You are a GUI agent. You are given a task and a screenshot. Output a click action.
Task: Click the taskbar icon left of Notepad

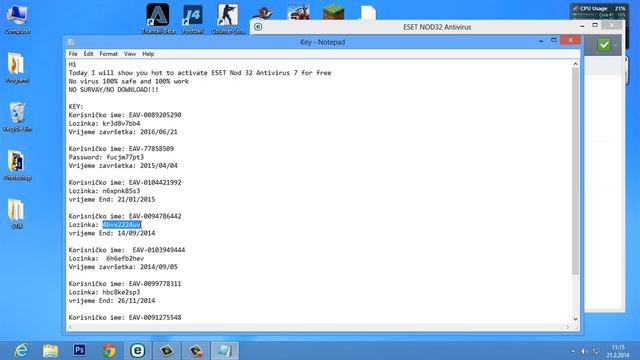pyautogui.click(x=196, y=351)
